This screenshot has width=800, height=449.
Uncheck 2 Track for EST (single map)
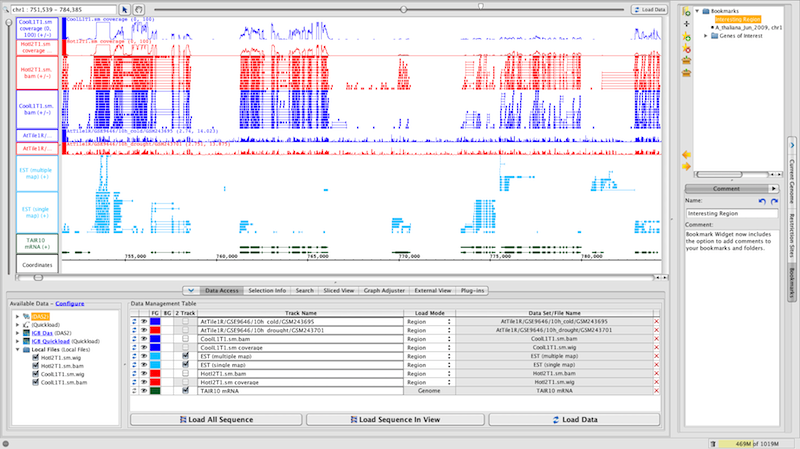click(186, 365)
